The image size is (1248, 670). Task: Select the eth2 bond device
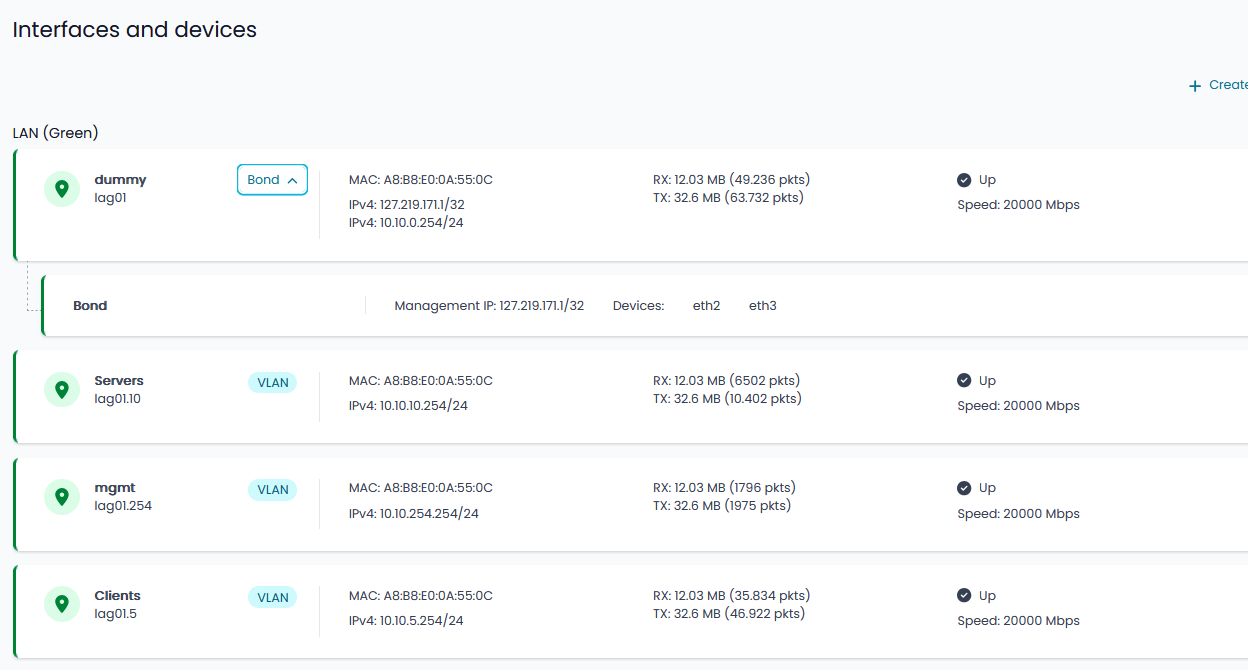click(x=706, y=306)
